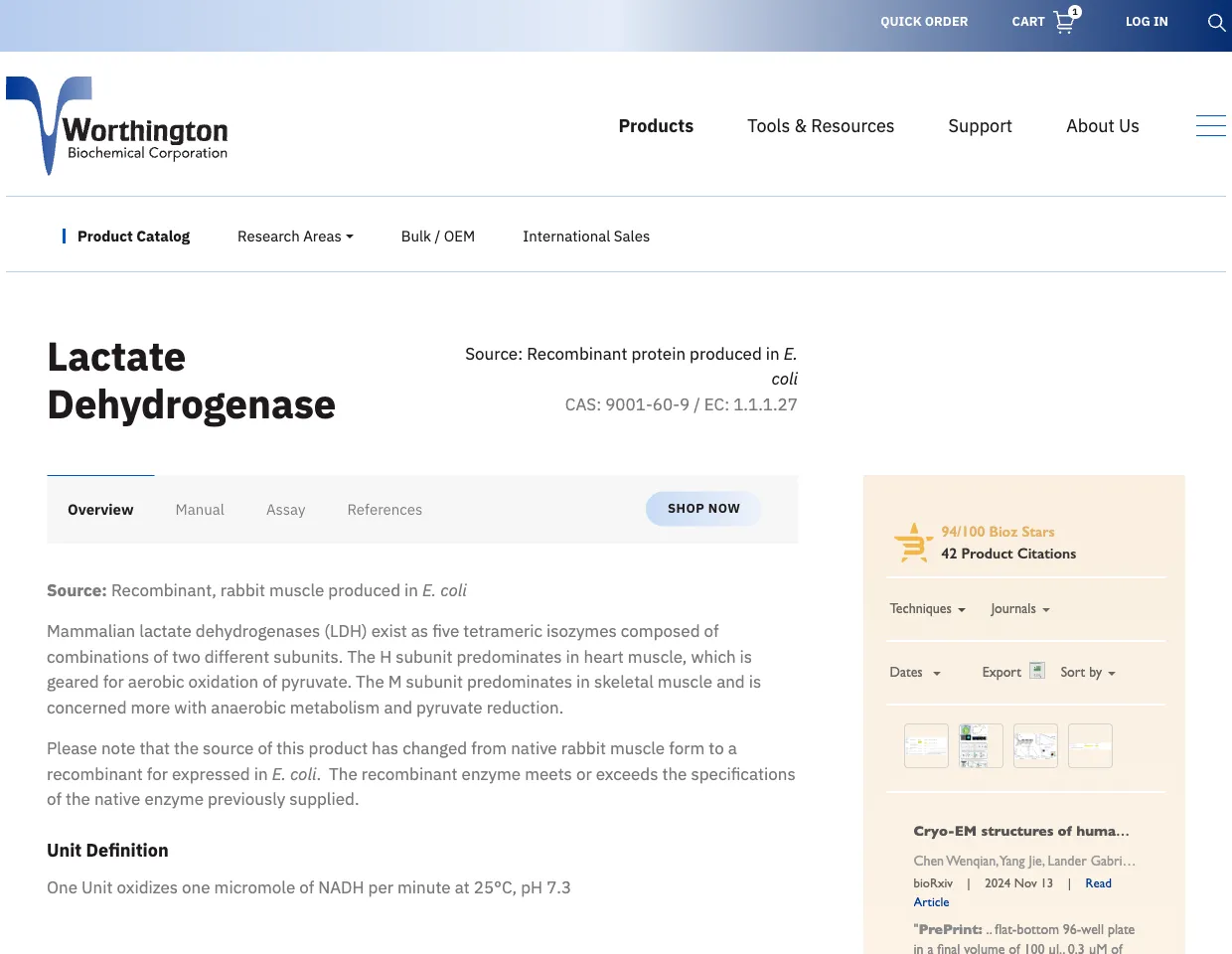
Task: Click the Worthington Biochemical logo
Action: [x=116, y=126]
